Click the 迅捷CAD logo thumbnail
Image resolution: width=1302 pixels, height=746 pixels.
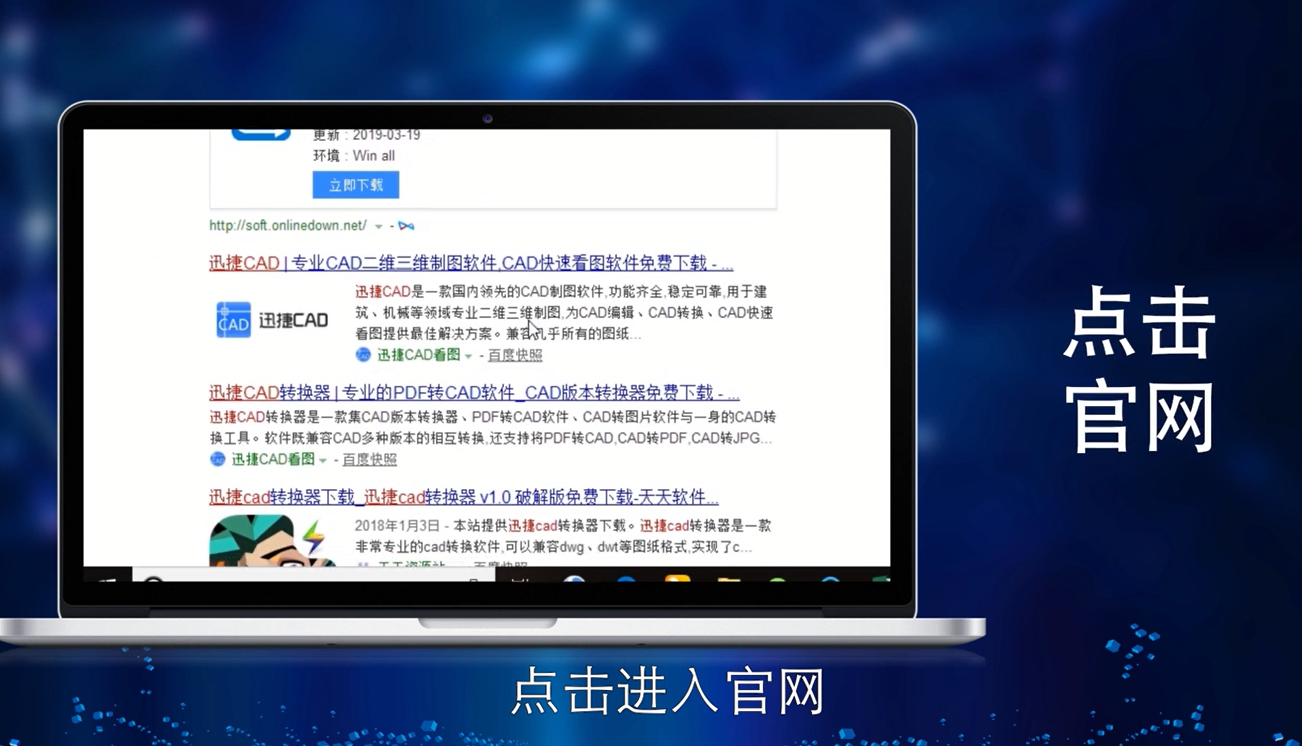tap(273, 321)
